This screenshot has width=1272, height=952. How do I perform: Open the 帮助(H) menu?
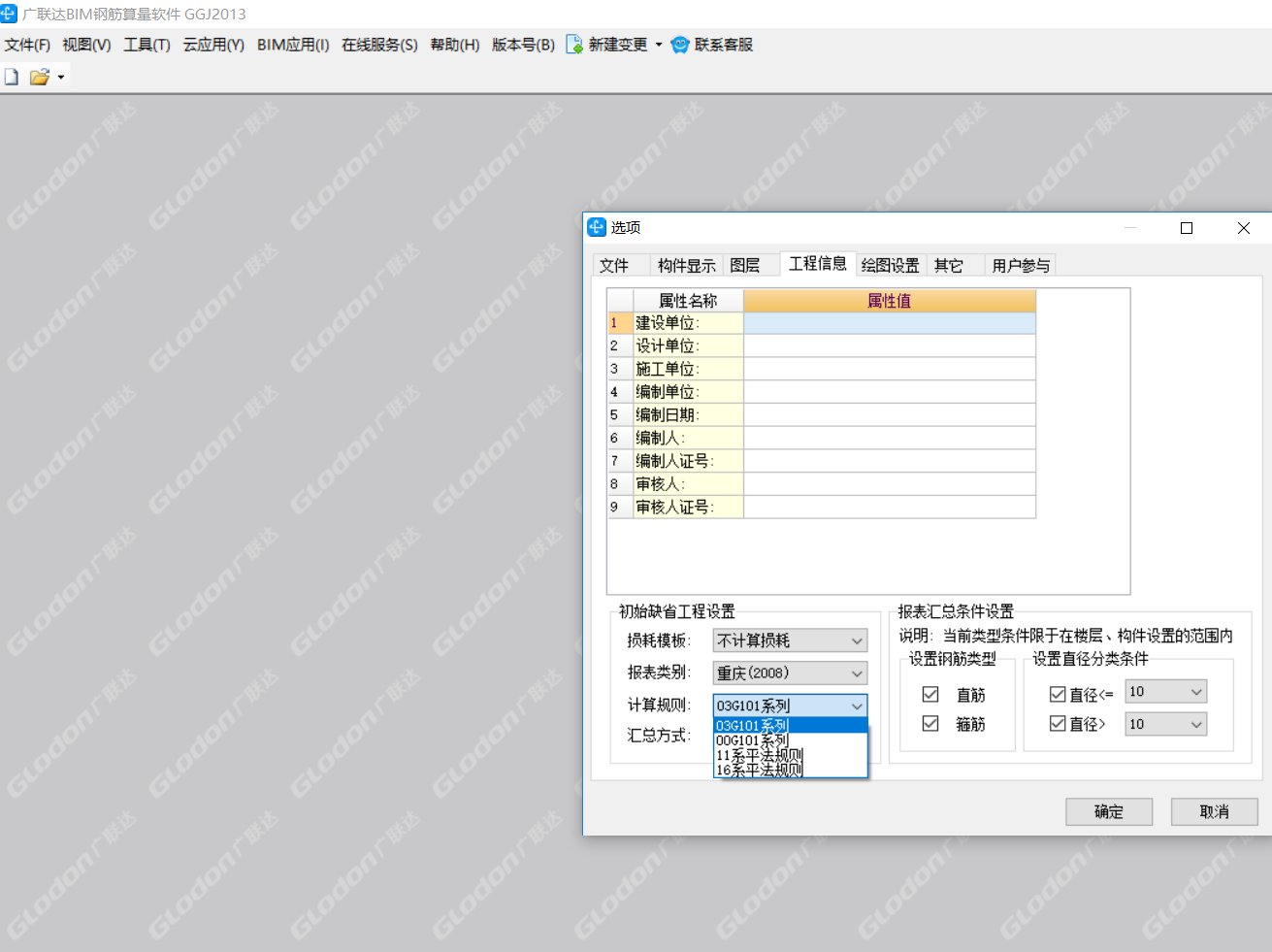(454, 45)
